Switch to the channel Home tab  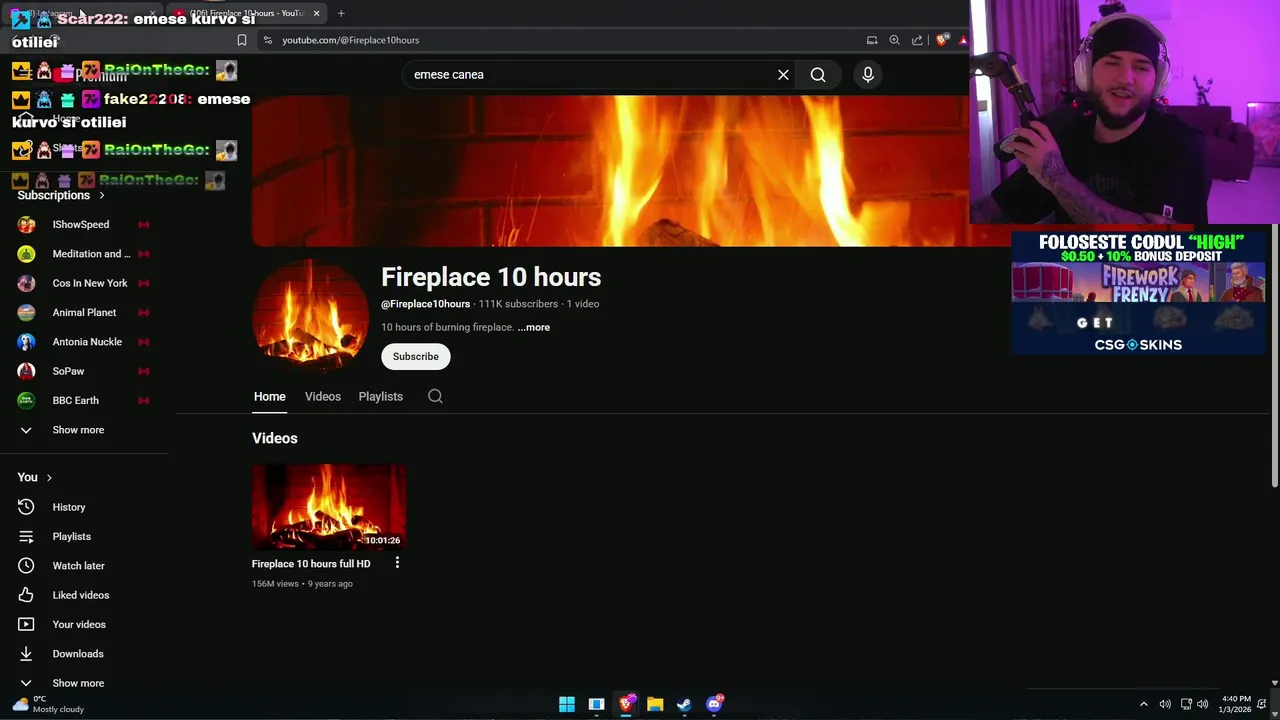269,396
